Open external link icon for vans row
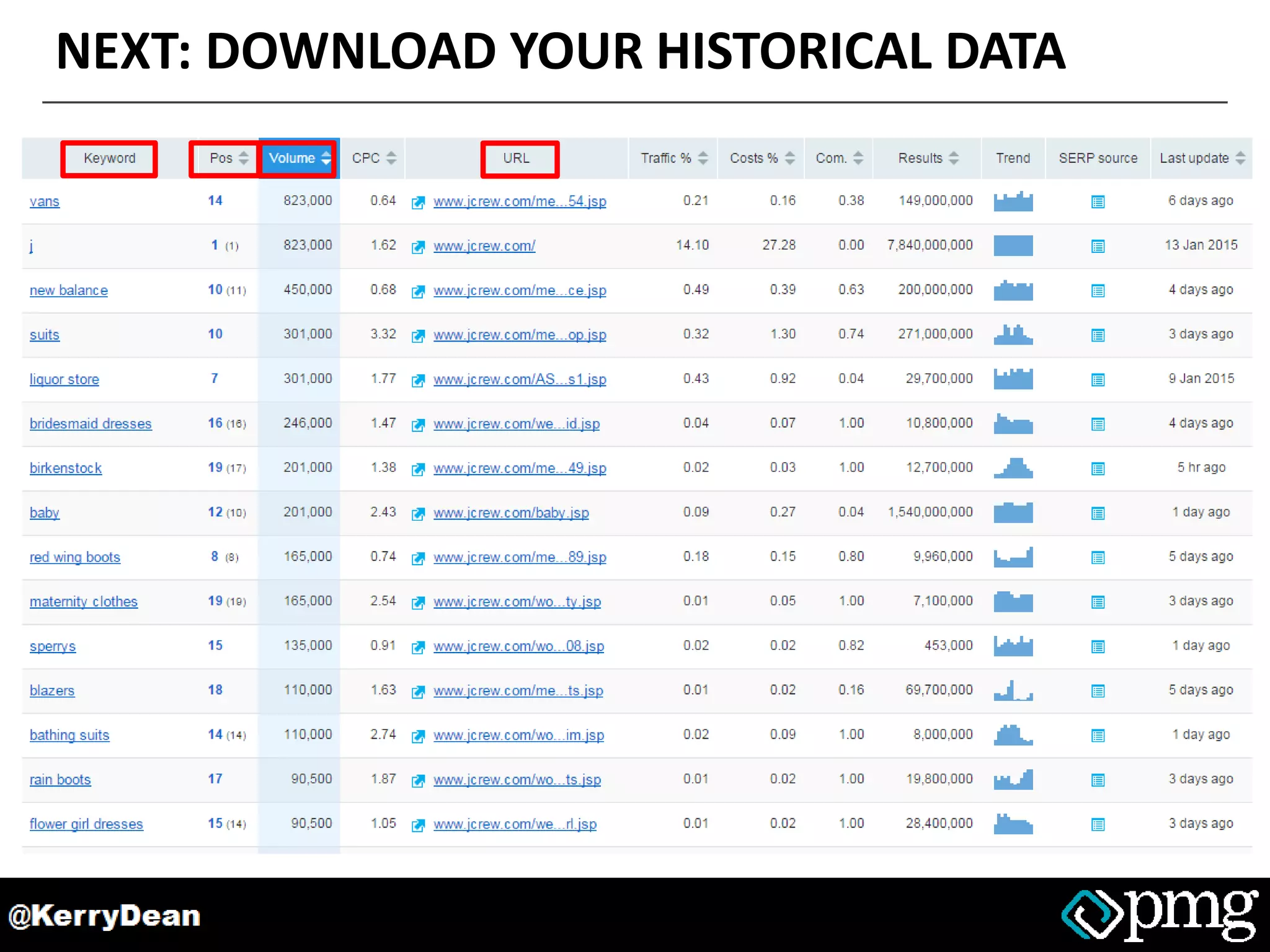 [419, 202]
